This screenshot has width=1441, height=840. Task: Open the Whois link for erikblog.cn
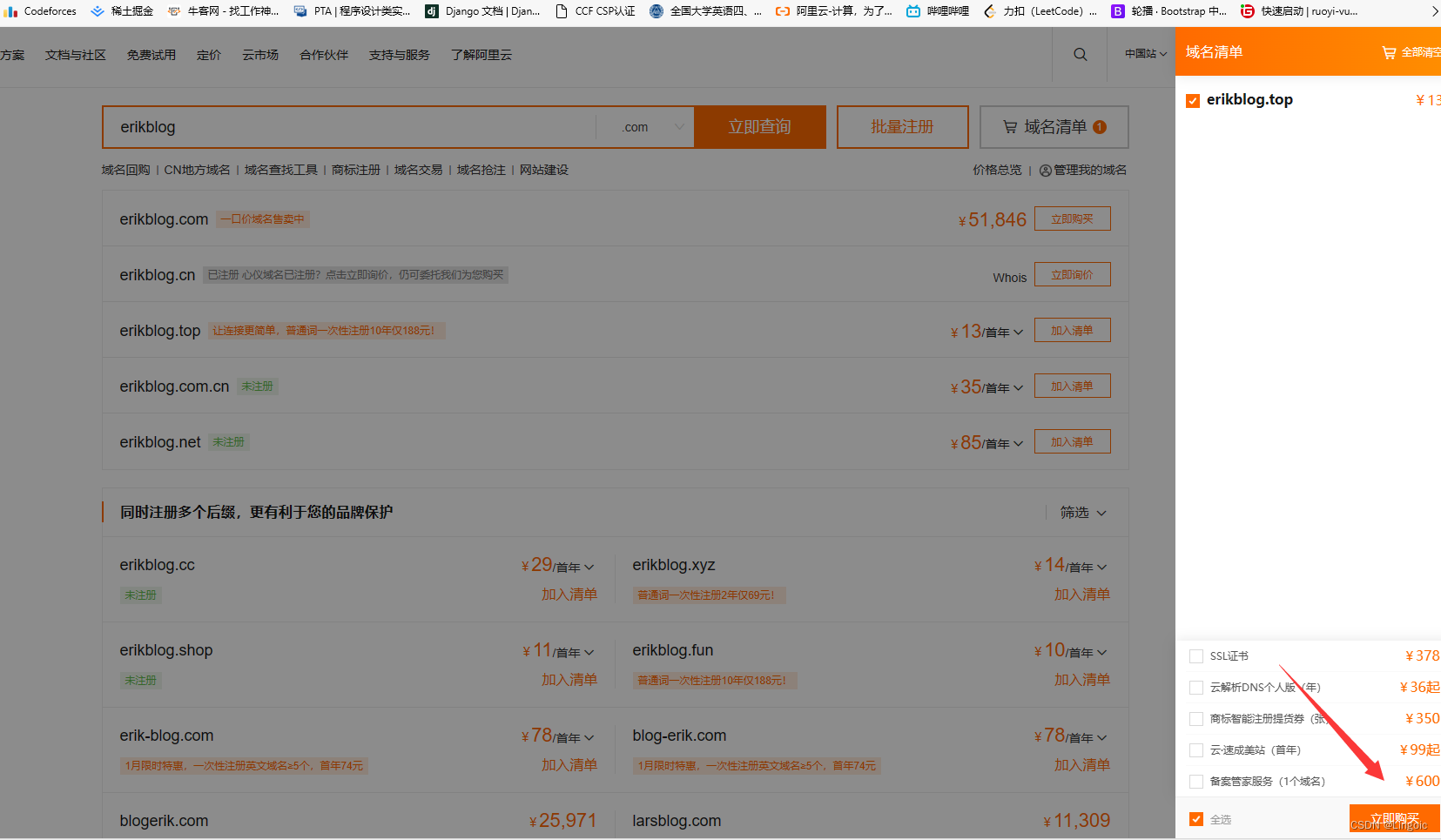(1010, 278)
